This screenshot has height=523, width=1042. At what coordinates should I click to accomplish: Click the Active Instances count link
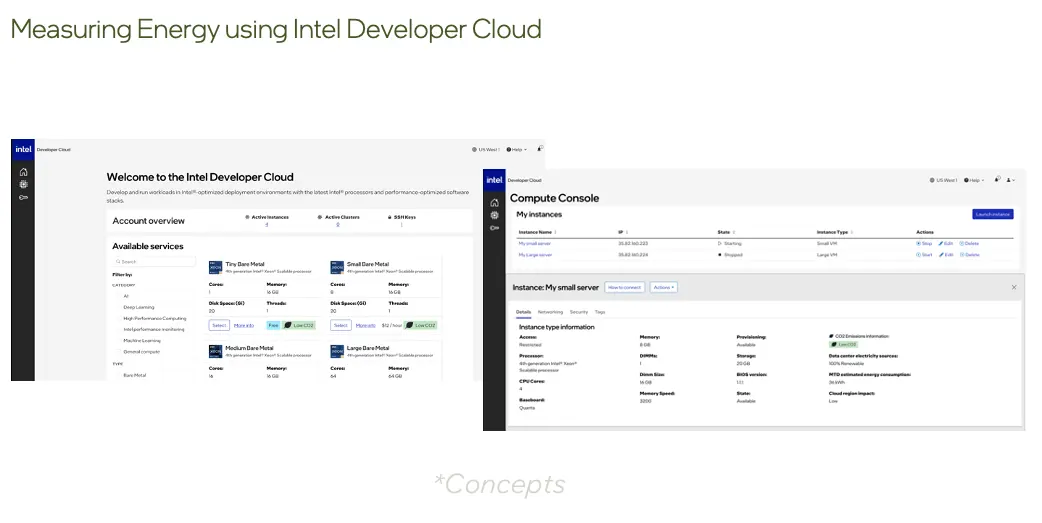coord(266,225)
